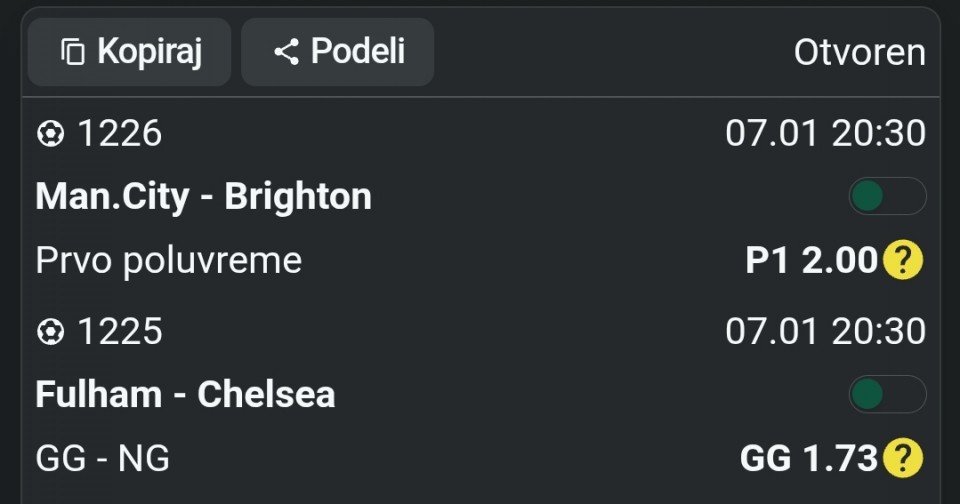
Task: Click the GG - NG market label
Action: pos(103,459)
